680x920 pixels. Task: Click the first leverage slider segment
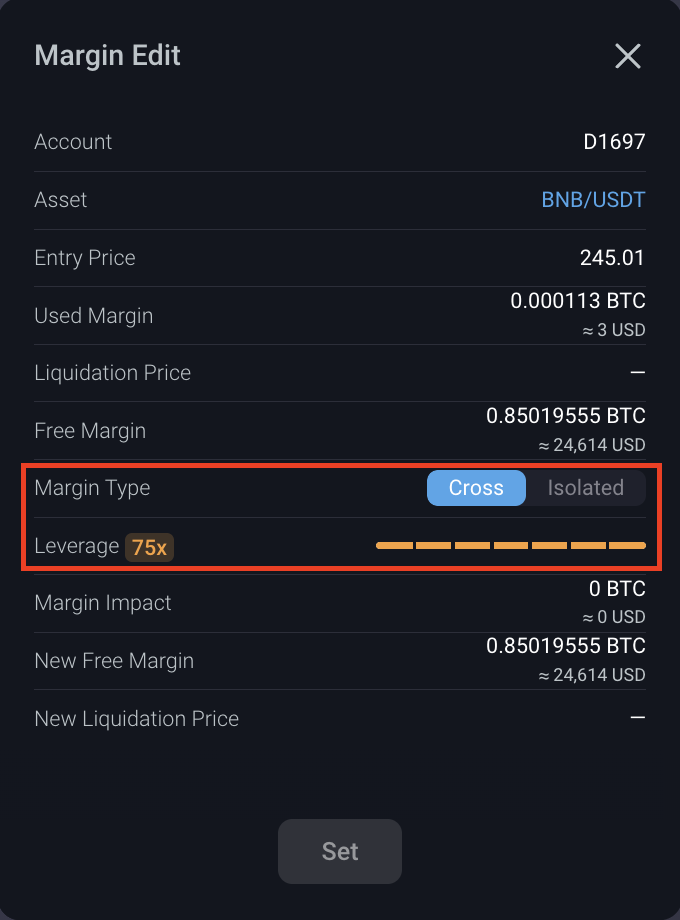[x=394, y=546]
